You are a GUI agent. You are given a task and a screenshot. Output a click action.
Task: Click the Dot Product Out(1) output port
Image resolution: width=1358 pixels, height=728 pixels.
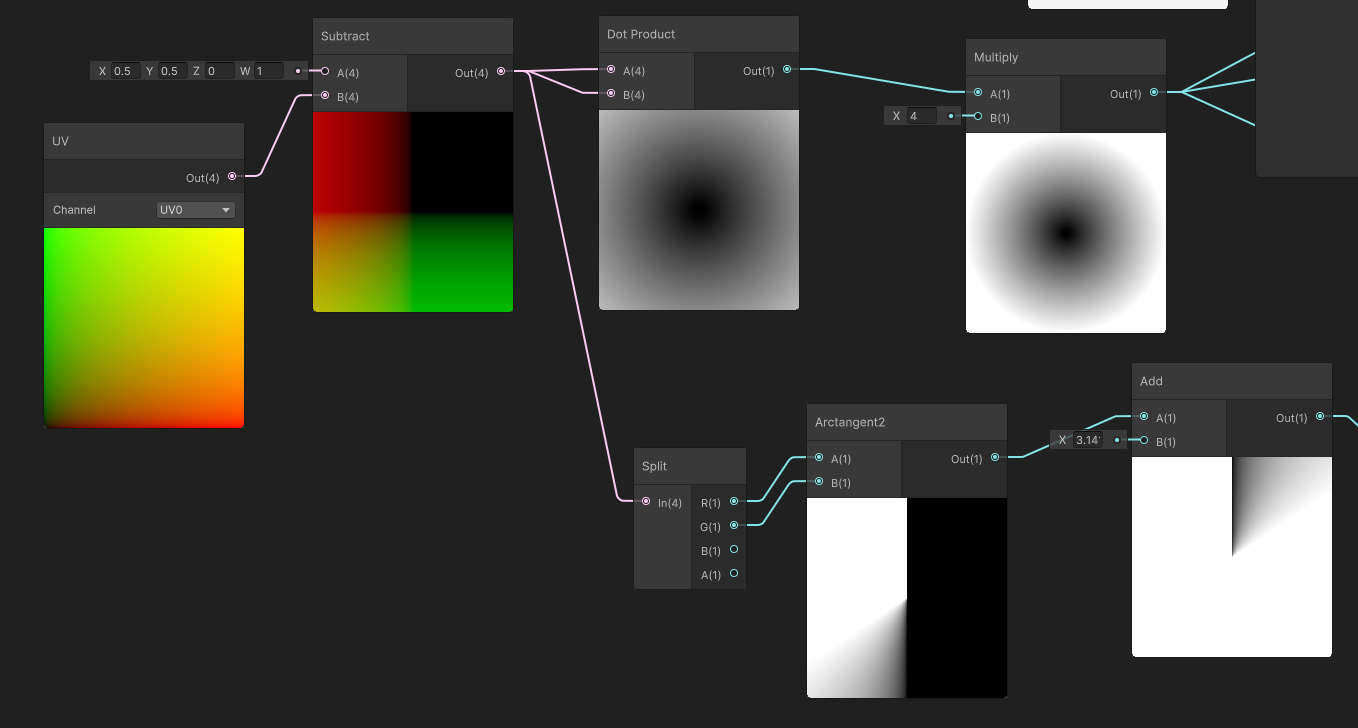[787, 69]
